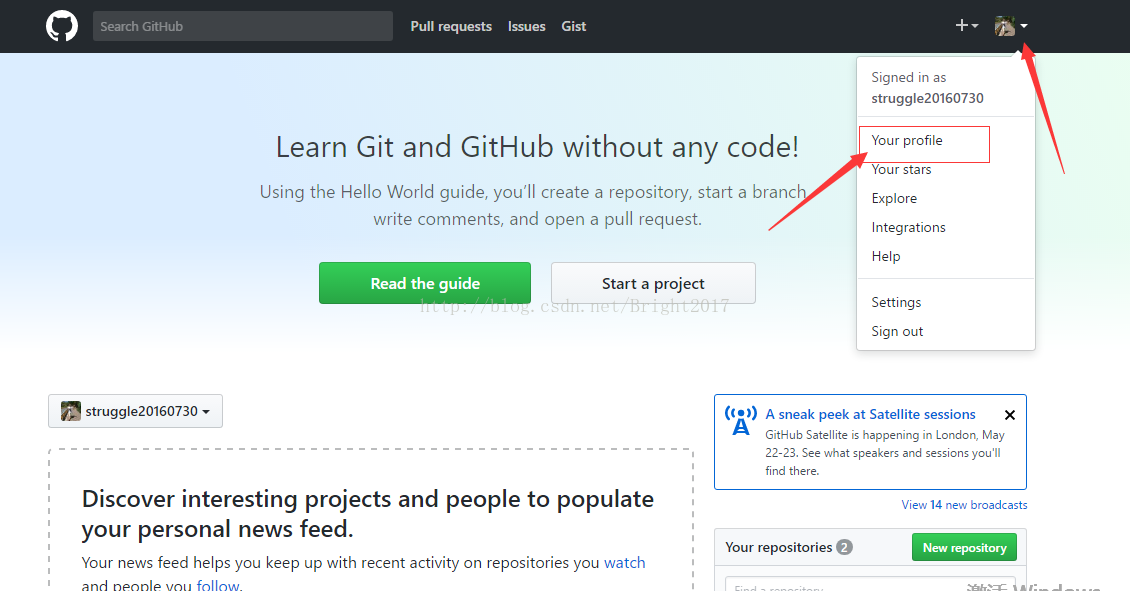Image resolution: width=1130 pixels, height=591 pixels.
Task: View 14 new broadcasts
Action: (964, 505)
